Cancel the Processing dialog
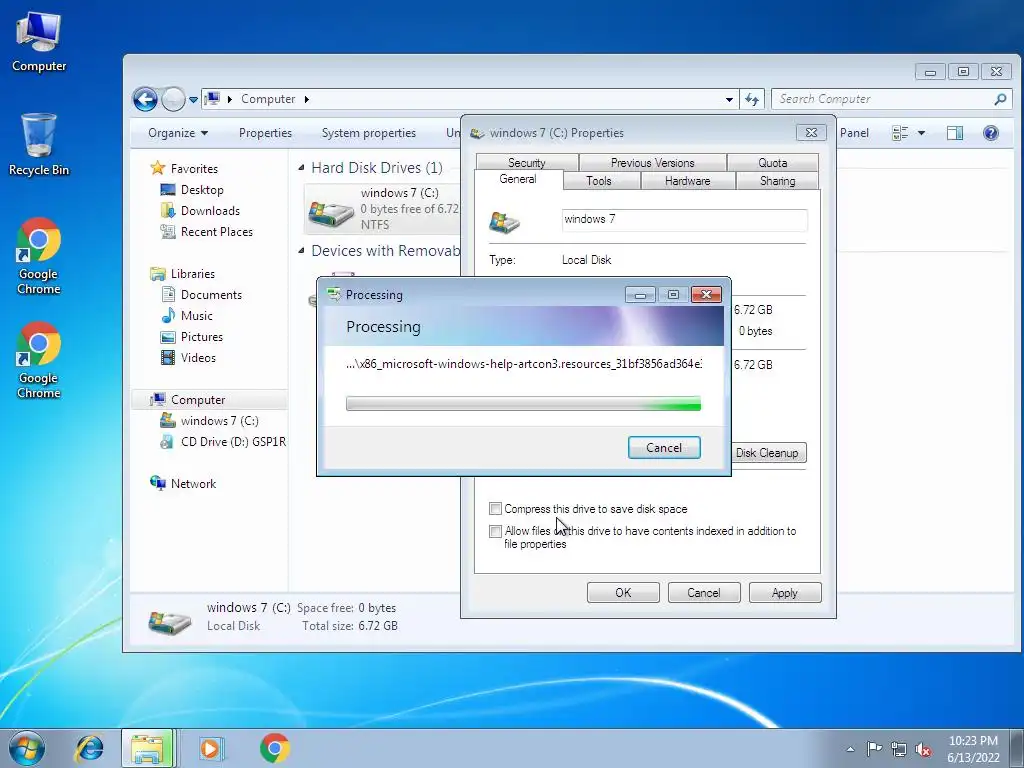Viewport: 1024px width, 768px height. 664,447
